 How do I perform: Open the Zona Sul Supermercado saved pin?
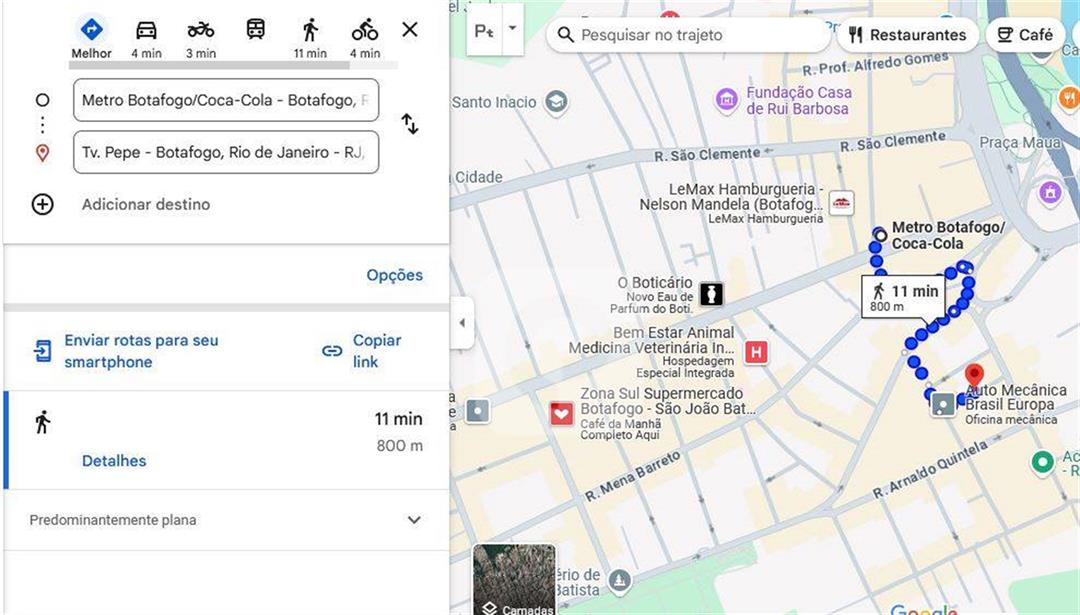tap(561, 414)
